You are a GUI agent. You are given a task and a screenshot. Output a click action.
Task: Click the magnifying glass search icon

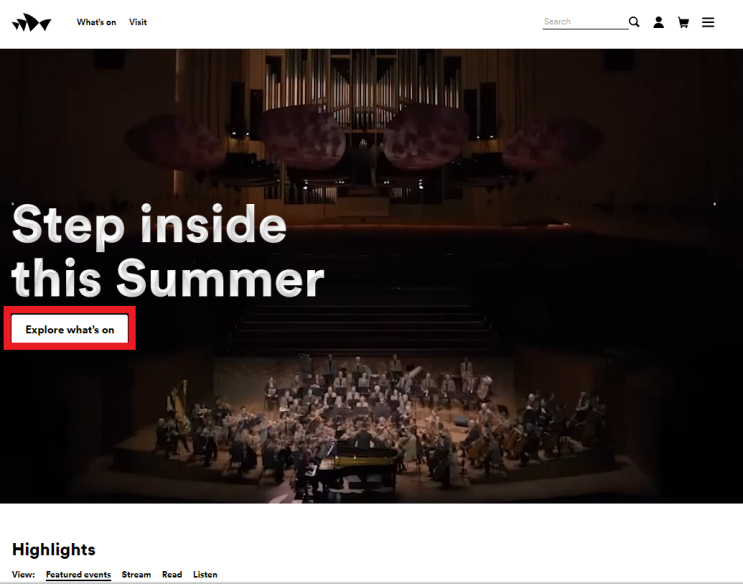(634, 22)
